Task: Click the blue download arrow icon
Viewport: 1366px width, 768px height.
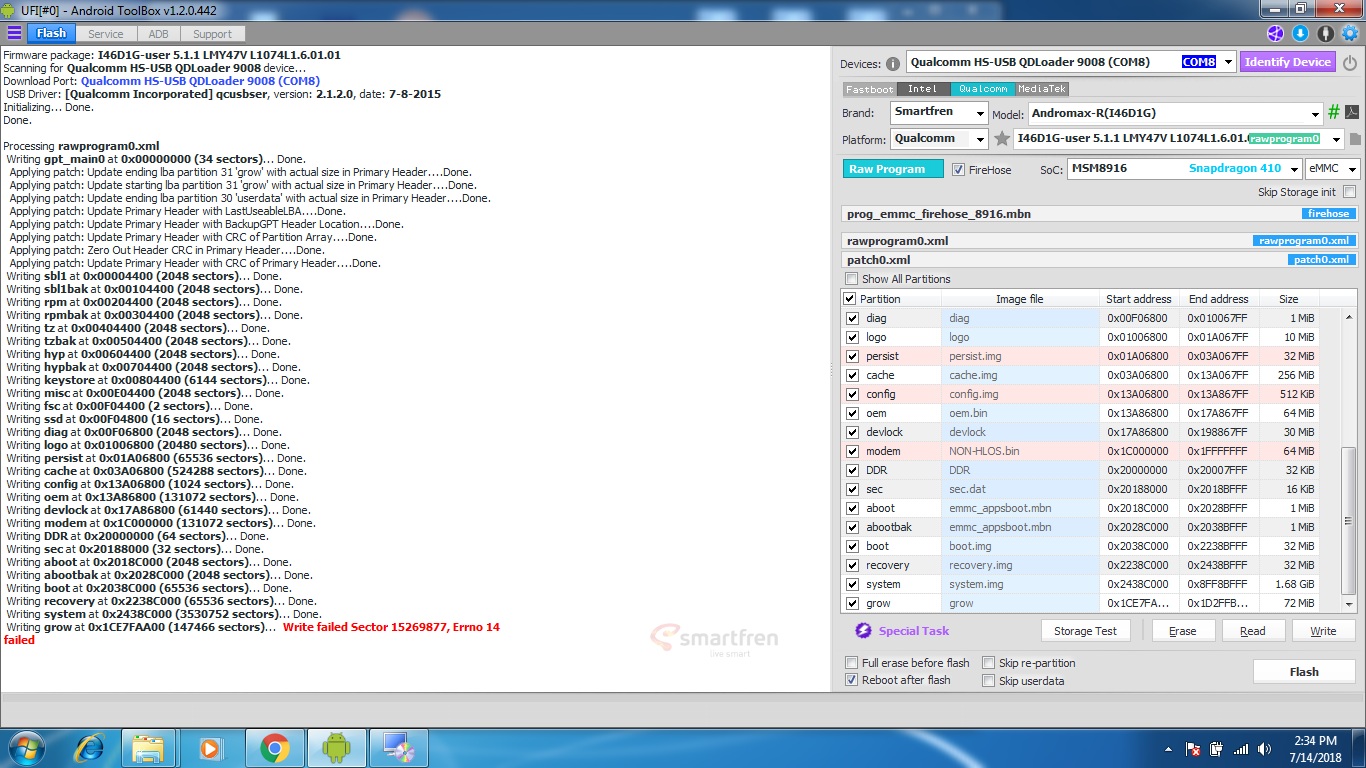Action: 1300,33
